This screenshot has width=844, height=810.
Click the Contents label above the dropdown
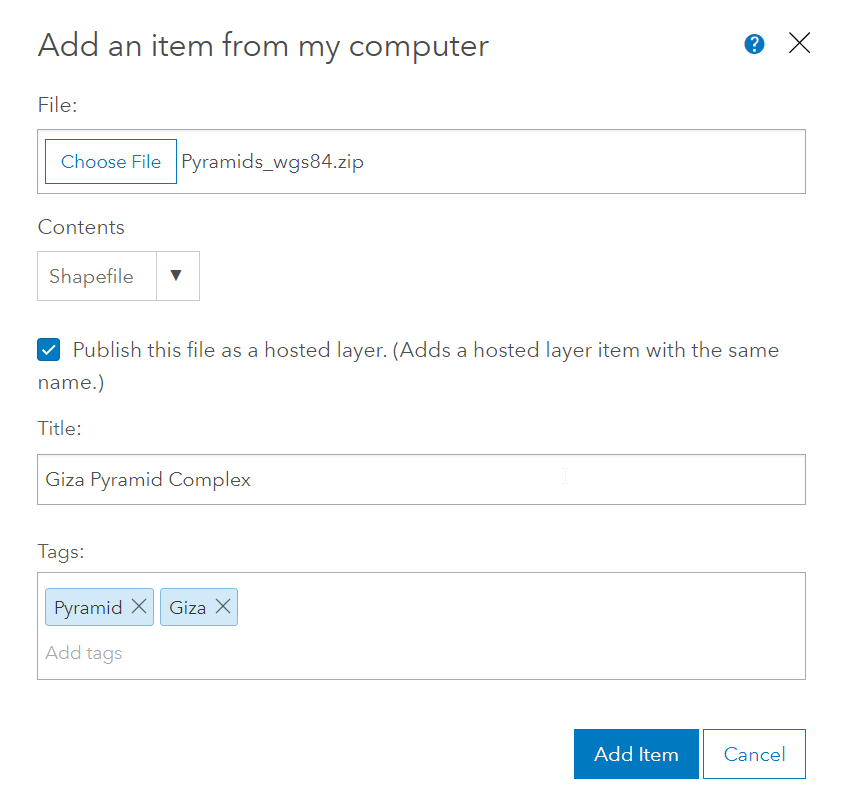[81, 227]
